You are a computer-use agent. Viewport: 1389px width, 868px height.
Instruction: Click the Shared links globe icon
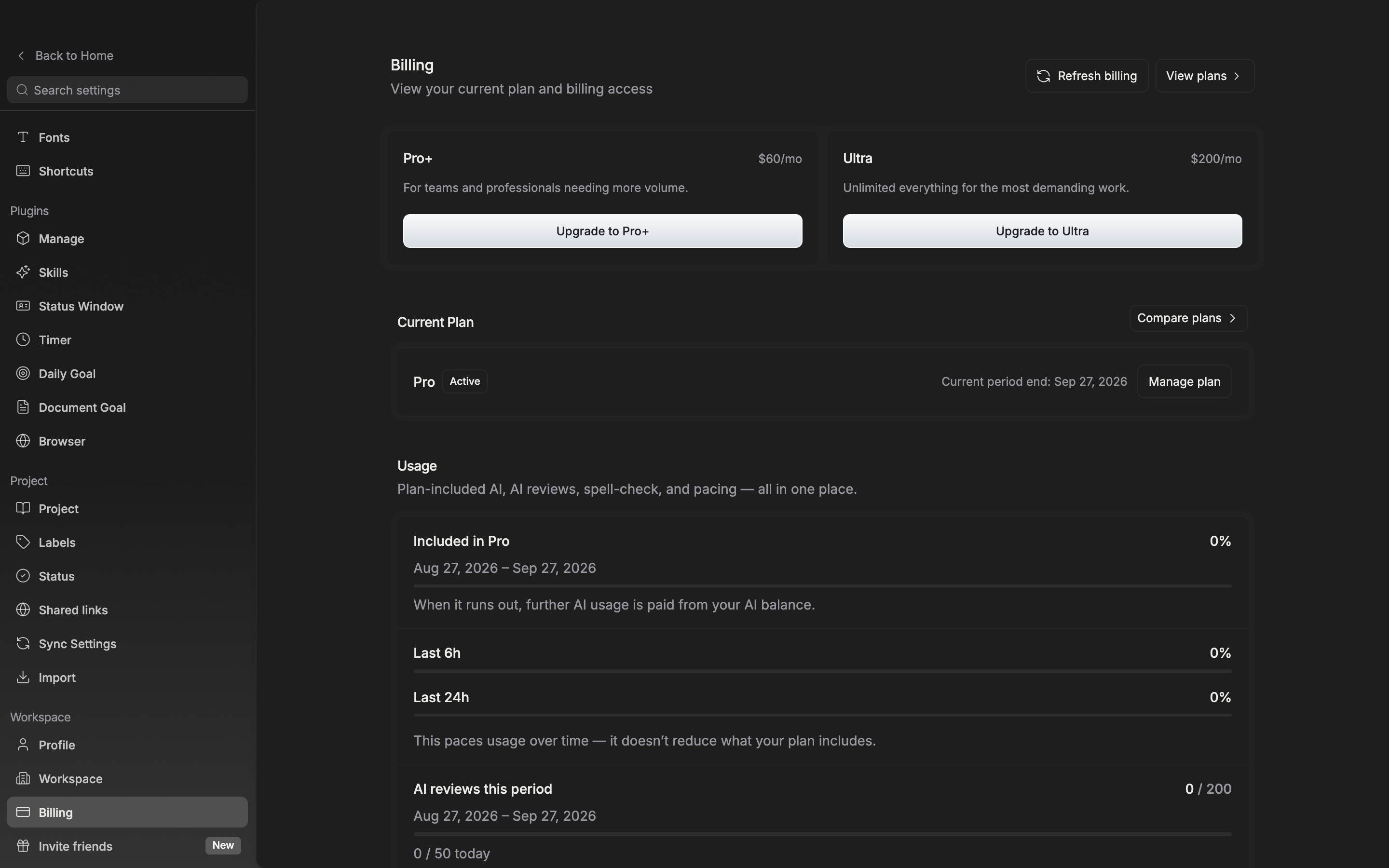[23, 610]
